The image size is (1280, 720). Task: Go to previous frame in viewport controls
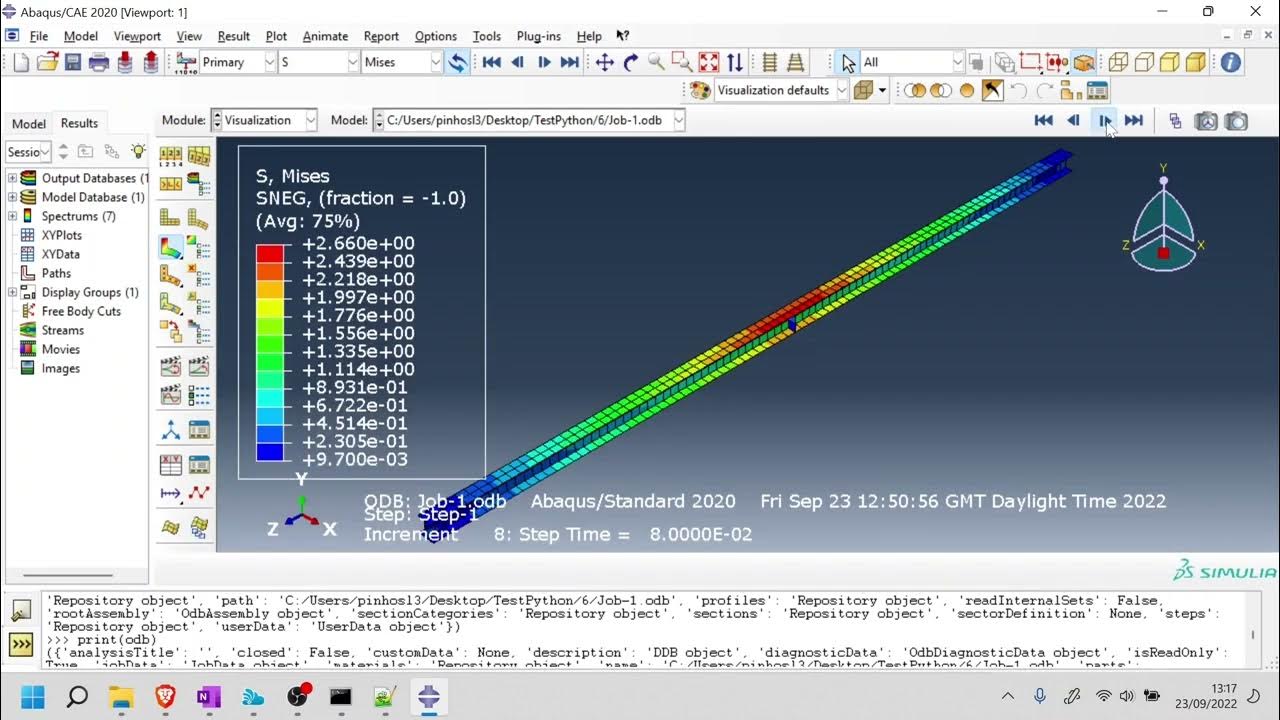(x=1073, y=121)
